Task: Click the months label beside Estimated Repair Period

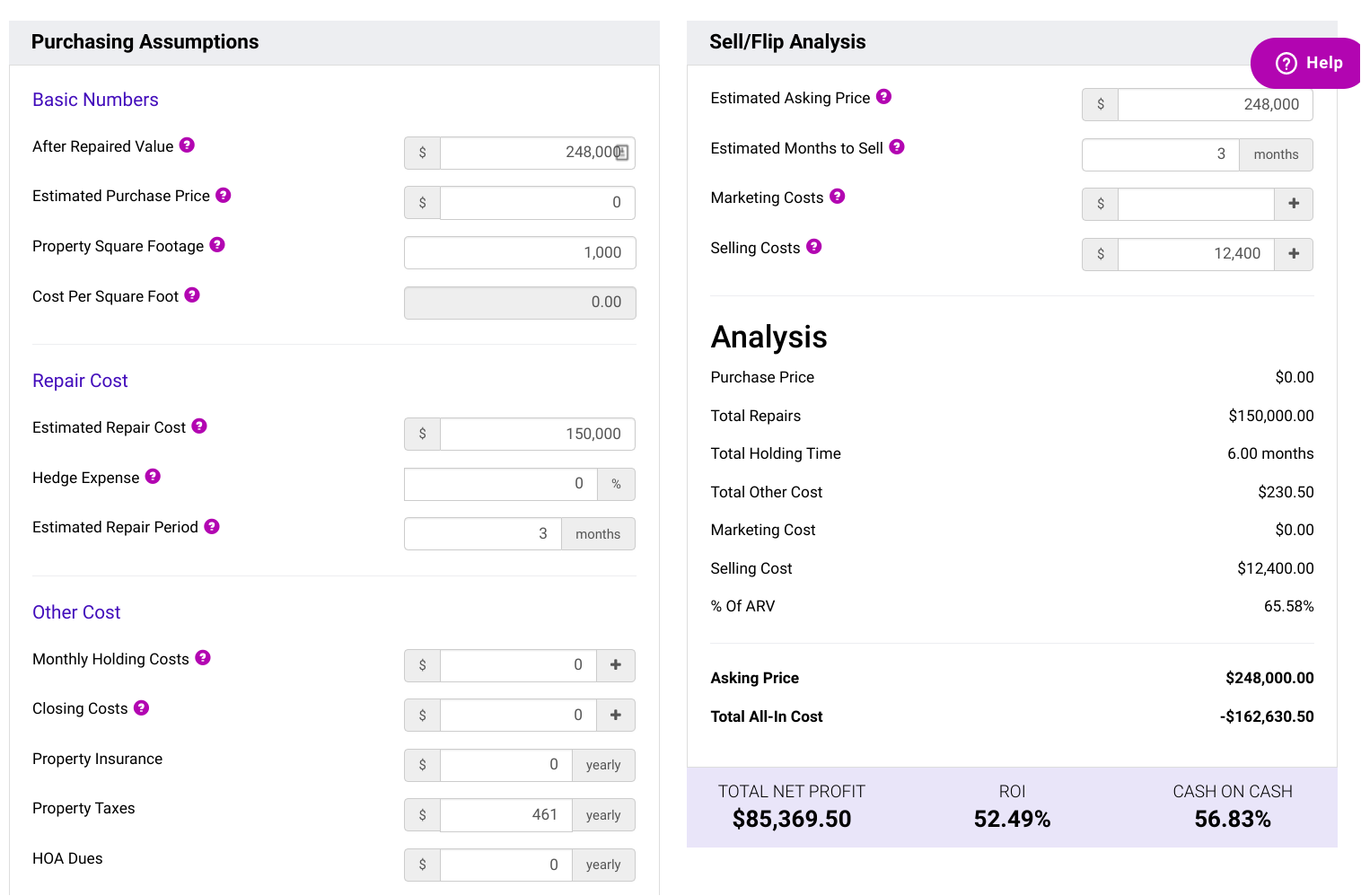Action: [598, 534]
